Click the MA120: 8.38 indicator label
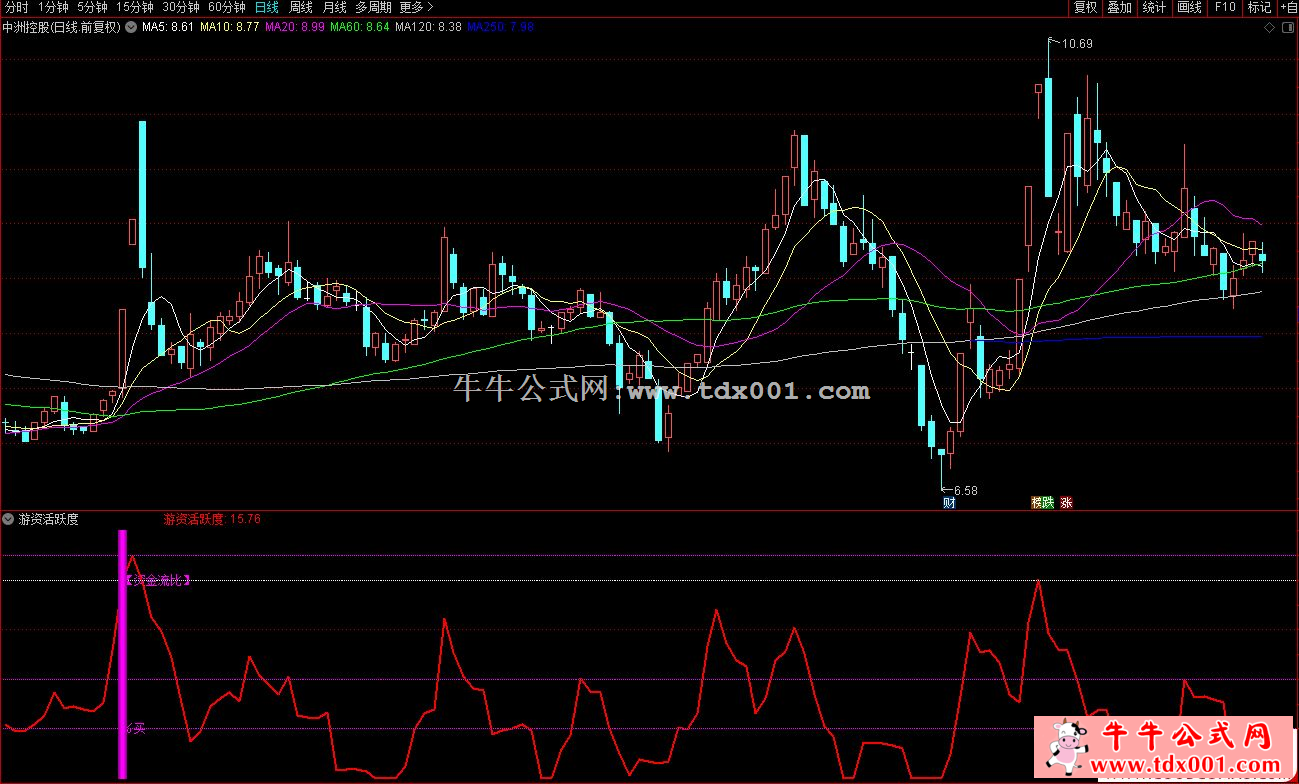 click(429, 28)
